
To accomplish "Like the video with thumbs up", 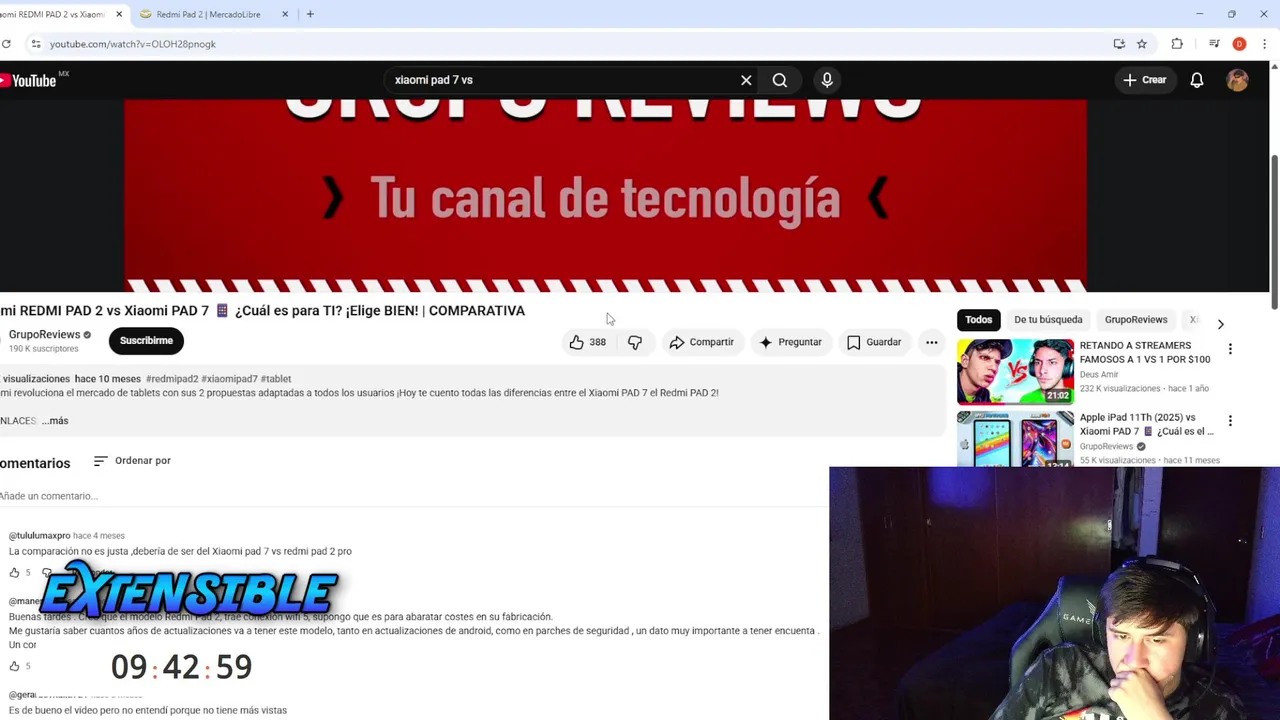I will pos(587,342).
